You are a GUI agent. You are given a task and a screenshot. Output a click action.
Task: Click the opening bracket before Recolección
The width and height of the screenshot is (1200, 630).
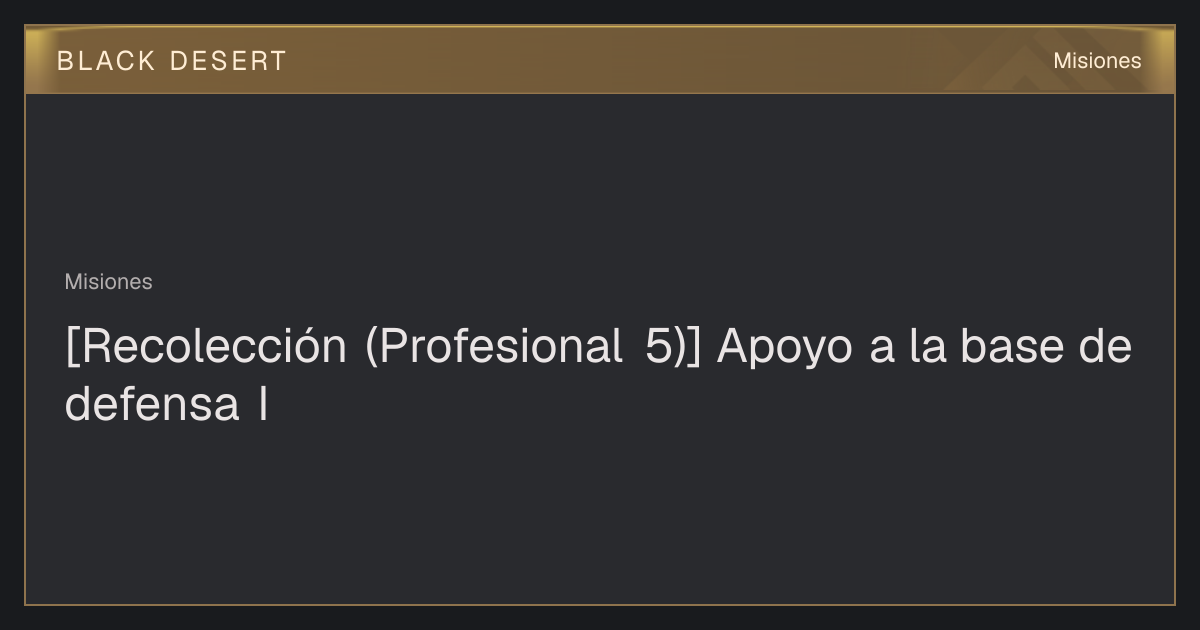click(x=71, y=349)
